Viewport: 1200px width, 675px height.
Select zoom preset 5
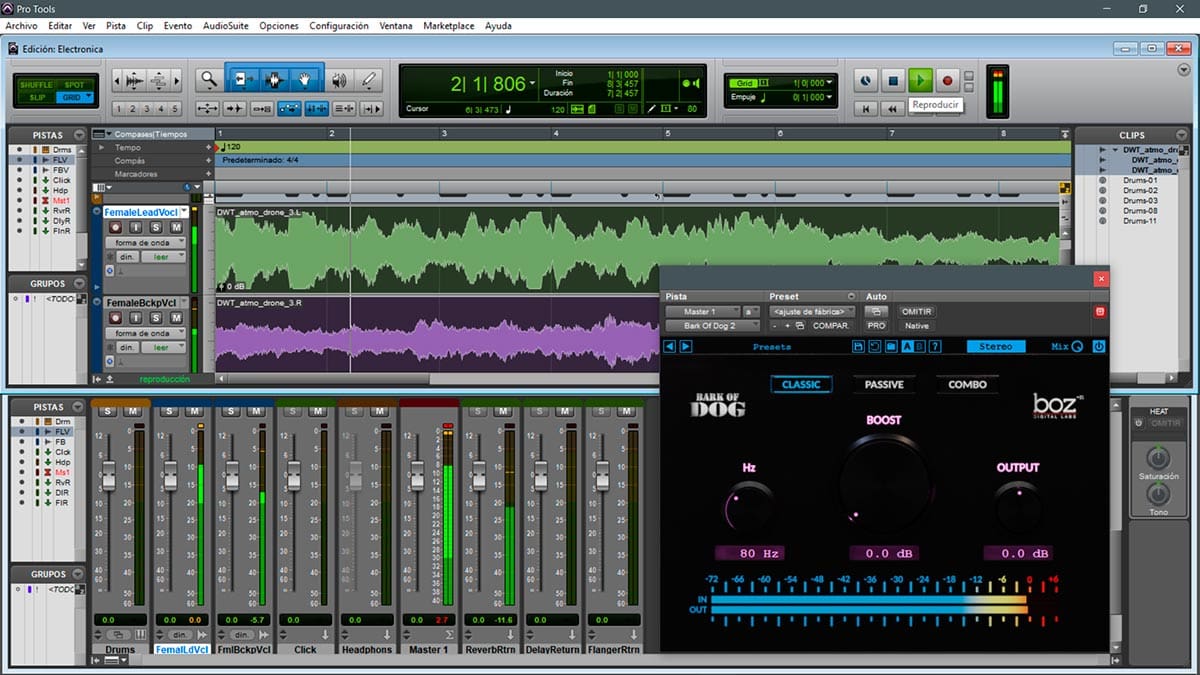click(x=175, y=109)
